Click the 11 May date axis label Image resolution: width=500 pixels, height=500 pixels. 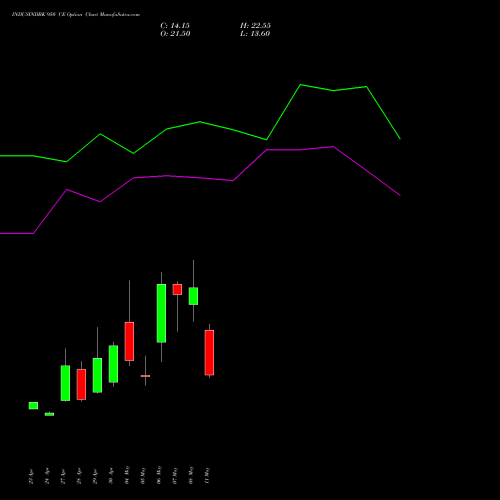pos(207,475)
